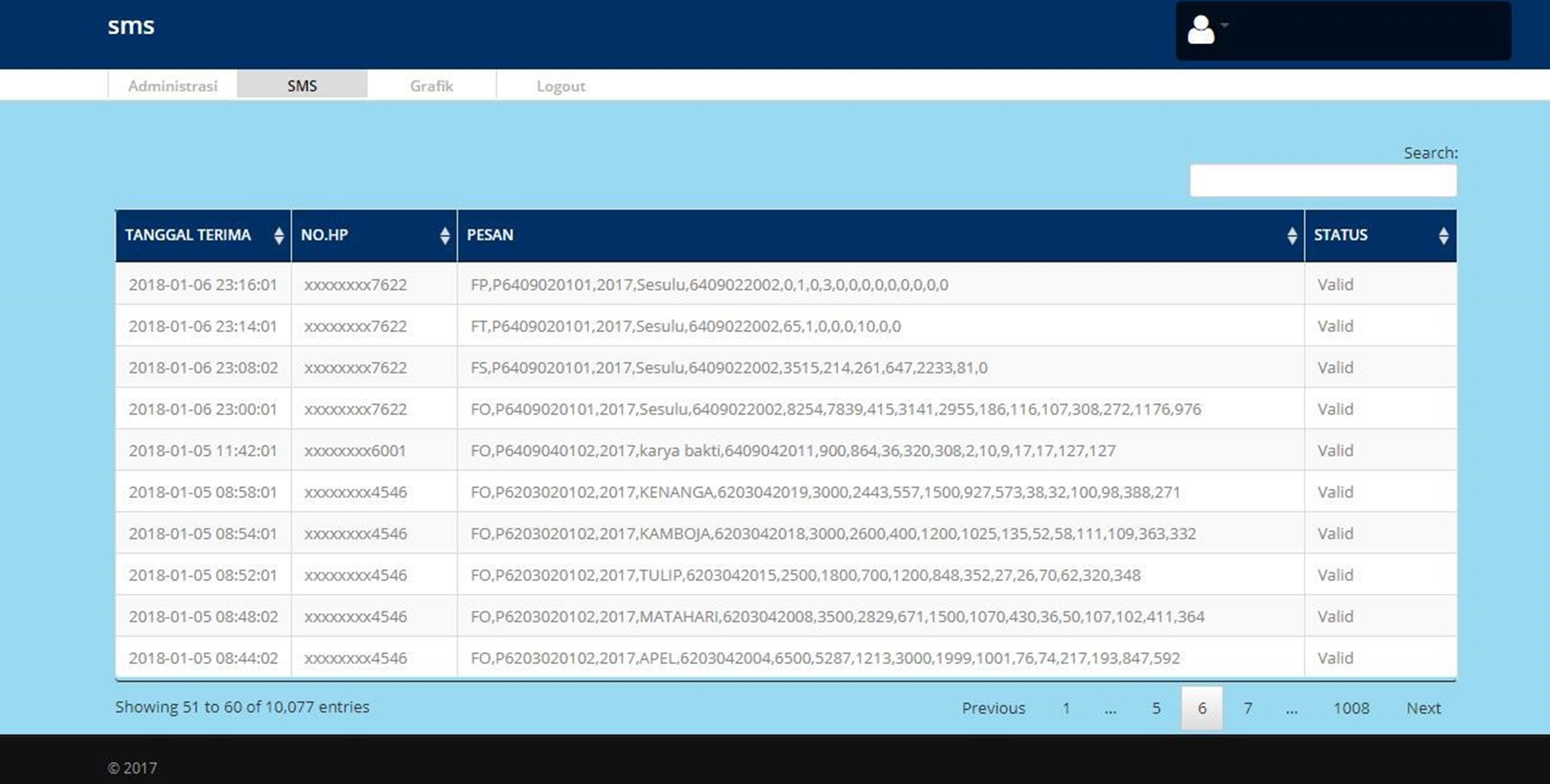The width and height of the screenshot is (1550, 784).
Task: Sort by NO.HP column arrows
Action: point(445,236)
